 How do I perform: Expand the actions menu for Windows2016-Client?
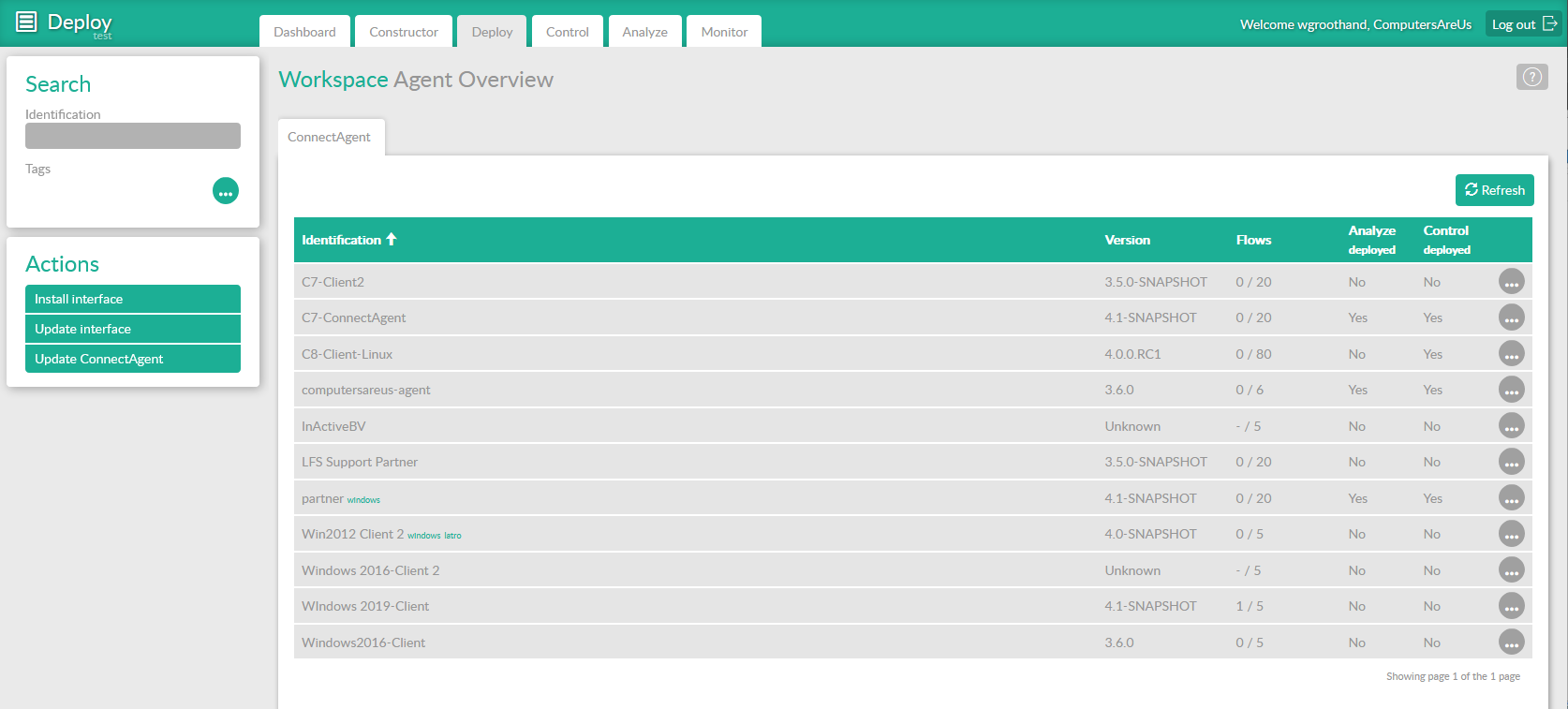pyautogui.click(x=1511, y=643)
